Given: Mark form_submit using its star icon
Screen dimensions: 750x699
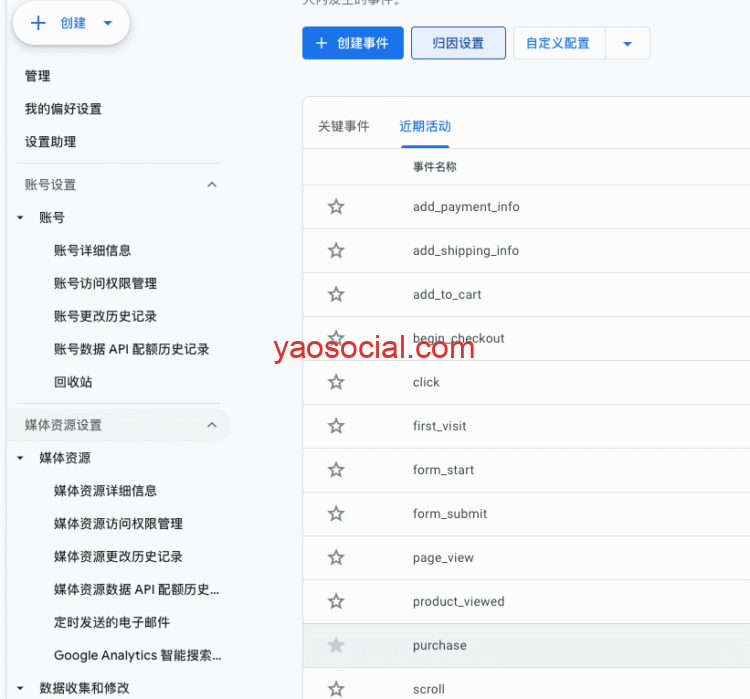Looking at the screenshot, I should coord(336,514).
